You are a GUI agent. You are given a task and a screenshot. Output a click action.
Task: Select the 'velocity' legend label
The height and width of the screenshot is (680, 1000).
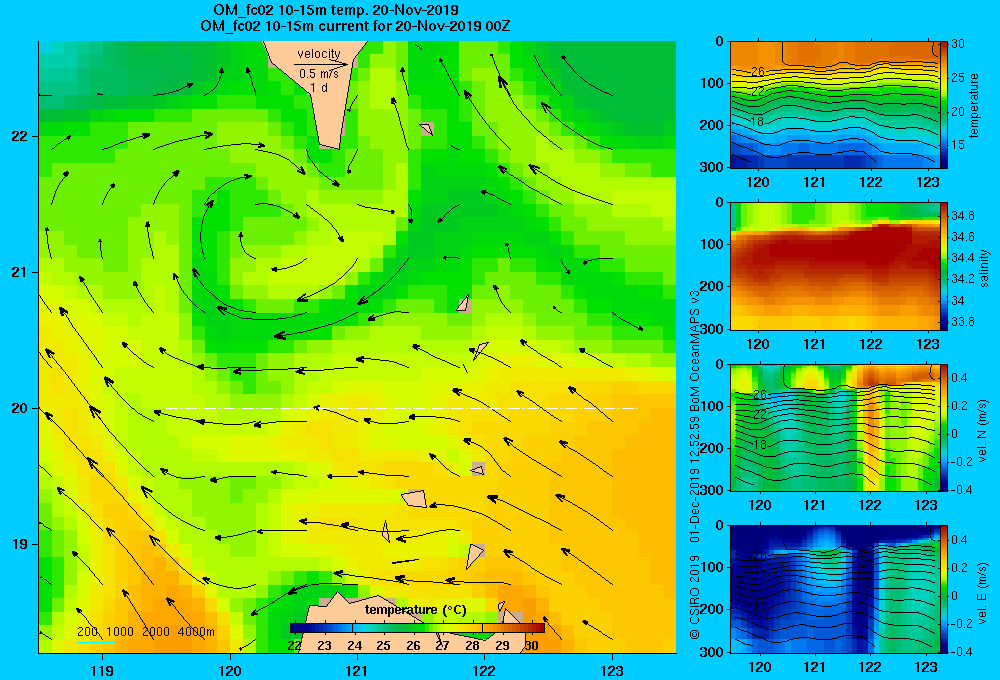click(319, 54)
